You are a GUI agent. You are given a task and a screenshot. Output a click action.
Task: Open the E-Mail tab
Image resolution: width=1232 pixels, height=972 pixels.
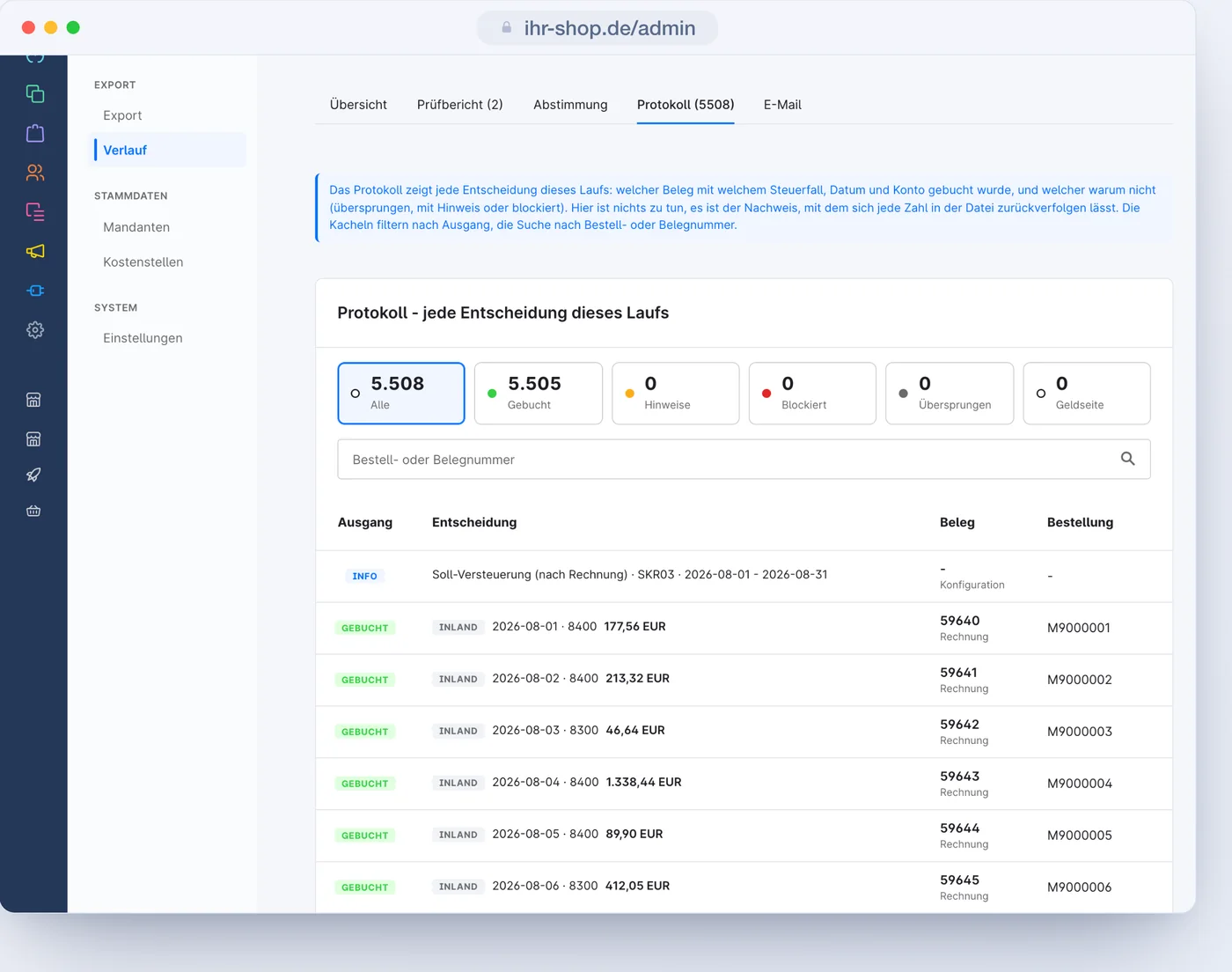[x=782, y=105]
